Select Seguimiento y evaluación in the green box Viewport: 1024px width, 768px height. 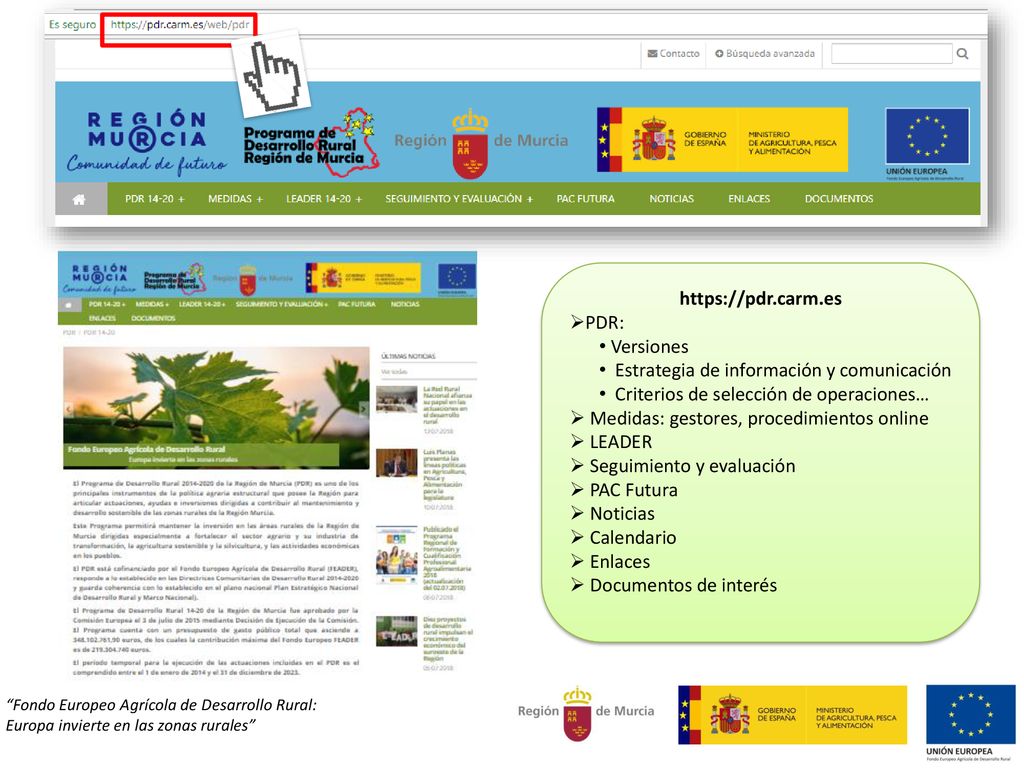pos(692,466)
